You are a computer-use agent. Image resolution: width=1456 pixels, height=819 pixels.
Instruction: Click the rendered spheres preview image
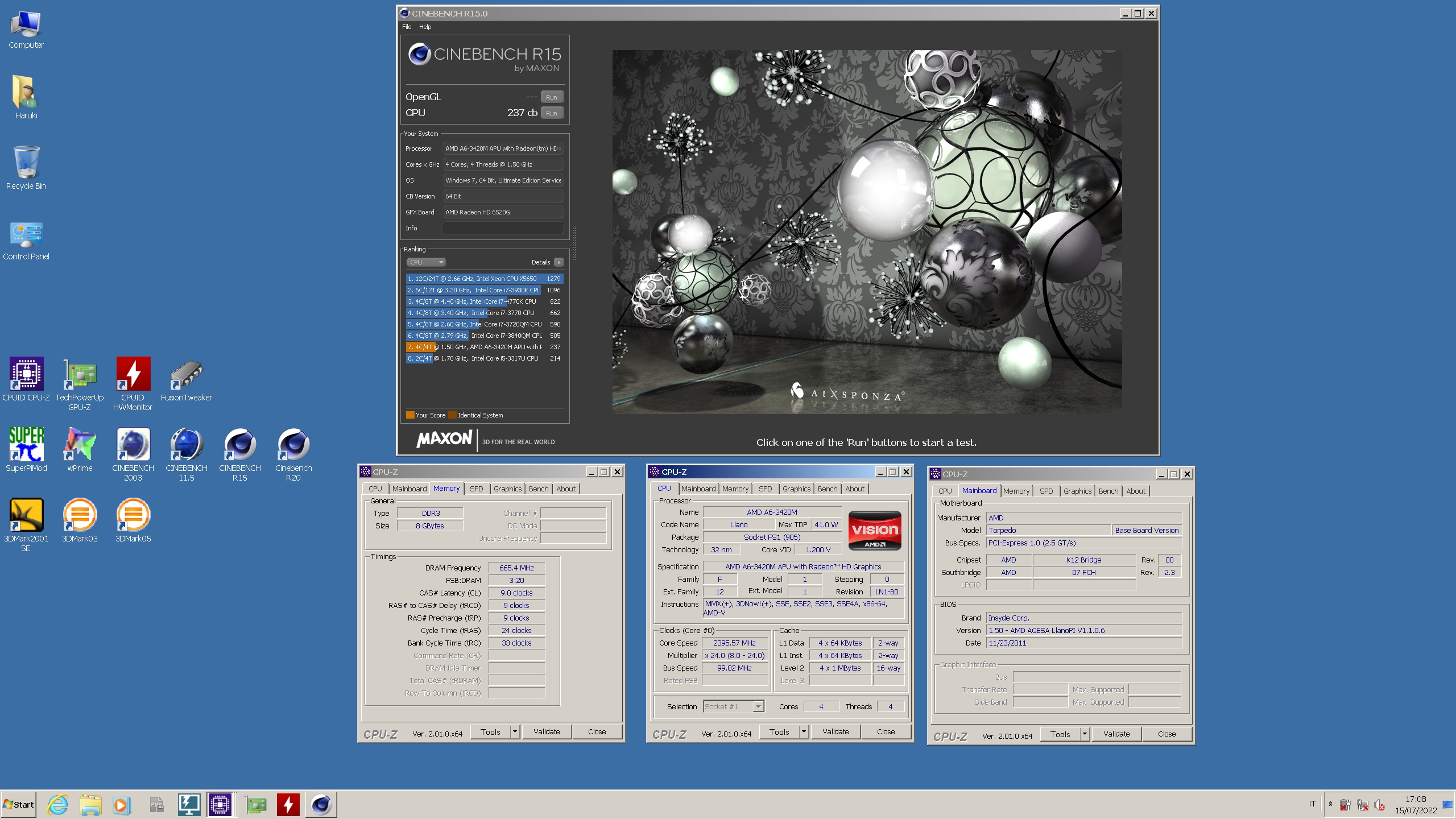coord(867,231)
